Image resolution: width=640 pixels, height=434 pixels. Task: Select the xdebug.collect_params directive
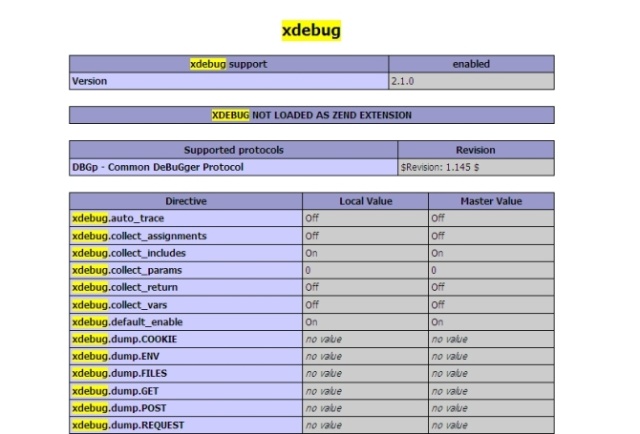click(186, 270)
